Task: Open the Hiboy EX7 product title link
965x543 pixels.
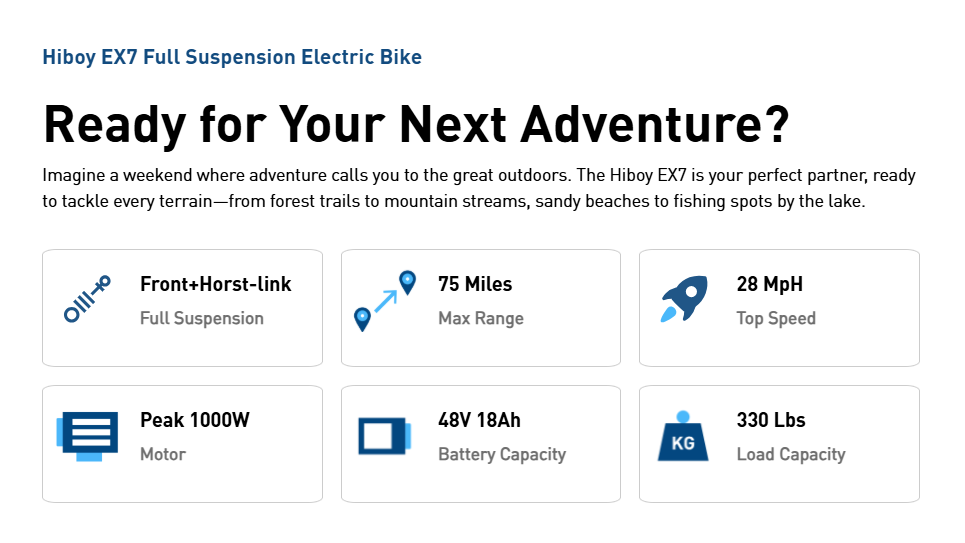Action: coord(232,57)
